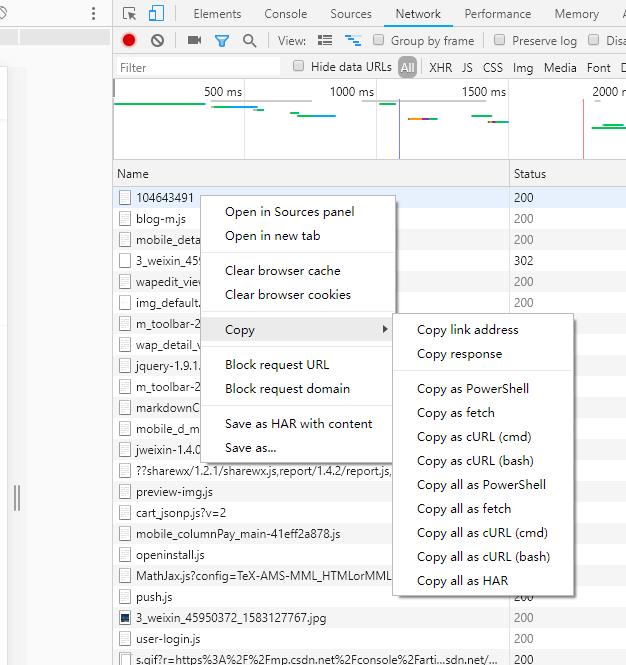This screenshot has height=665, width=626.
Task: Toggle the device toolbar icon
Action: coord(156,14)
